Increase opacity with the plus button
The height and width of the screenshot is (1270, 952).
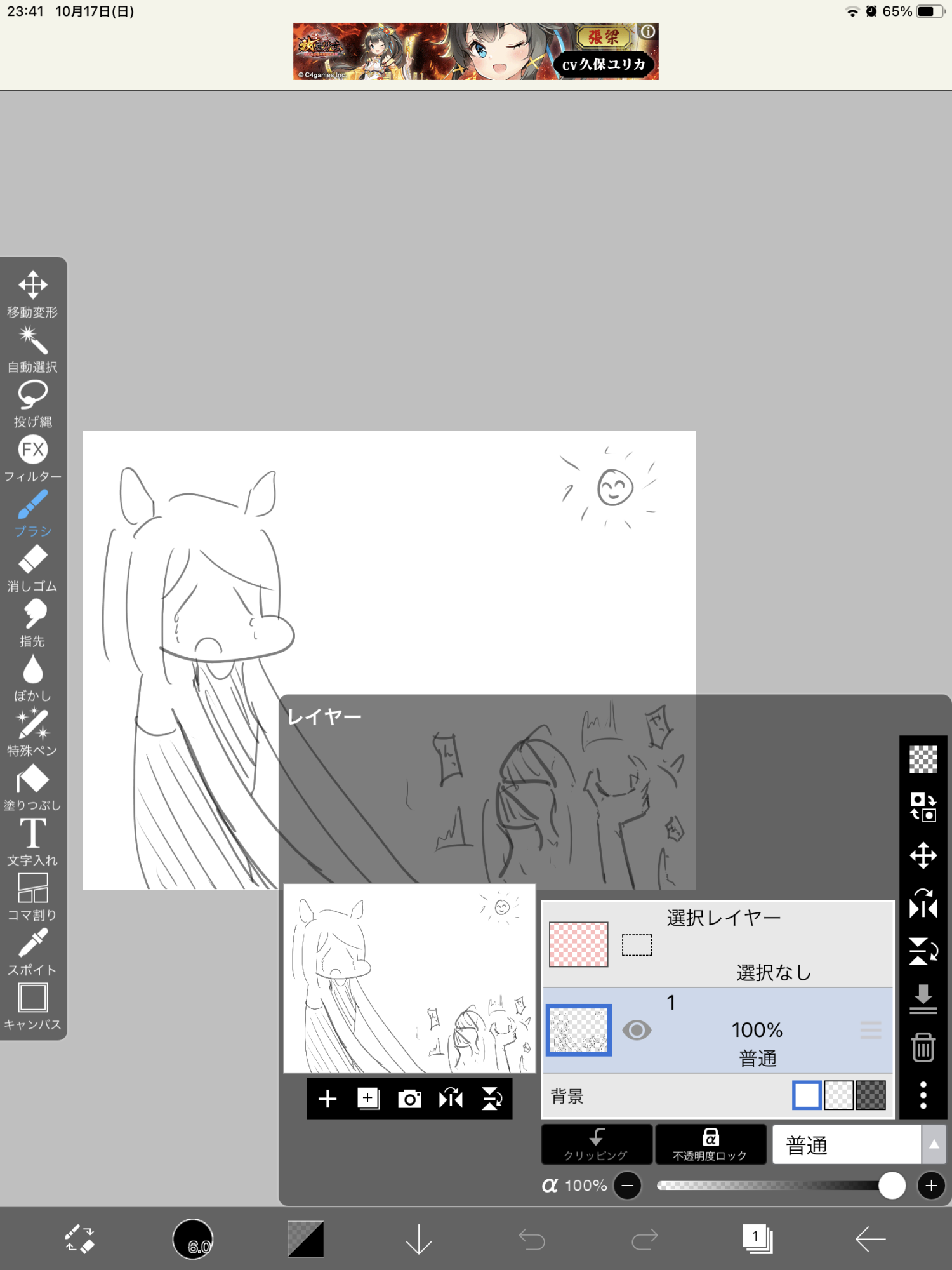tap(931, 1186)
